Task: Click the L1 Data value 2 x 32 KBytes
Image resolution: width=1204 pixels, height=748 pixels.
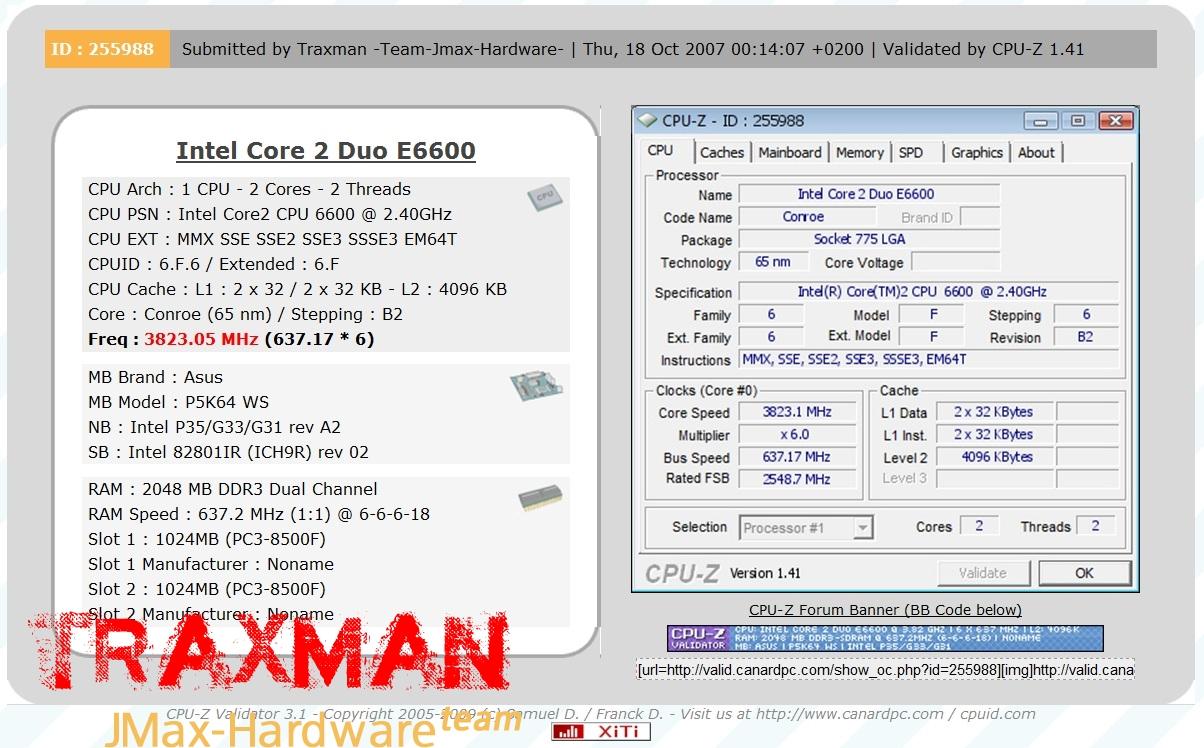Action: pyautogui.click(x=993, y=412)
